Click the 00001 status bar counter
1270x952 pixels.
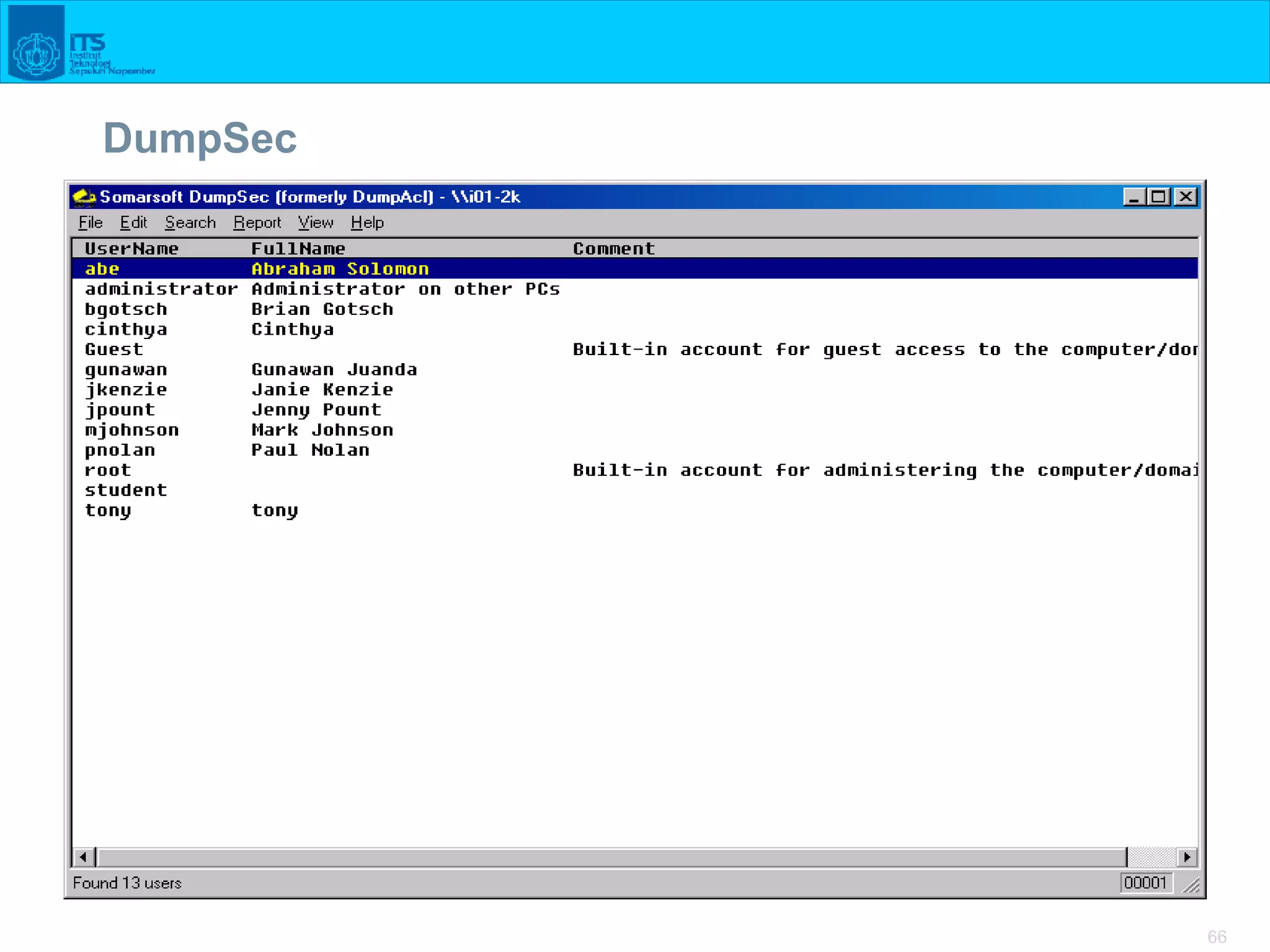click(x=1145, y=883)
